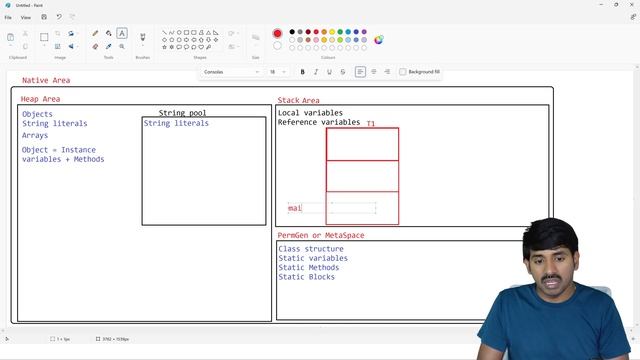Expand the Paste options chevron
Screen dimensions: 640x360
click(x=11, y=46)
